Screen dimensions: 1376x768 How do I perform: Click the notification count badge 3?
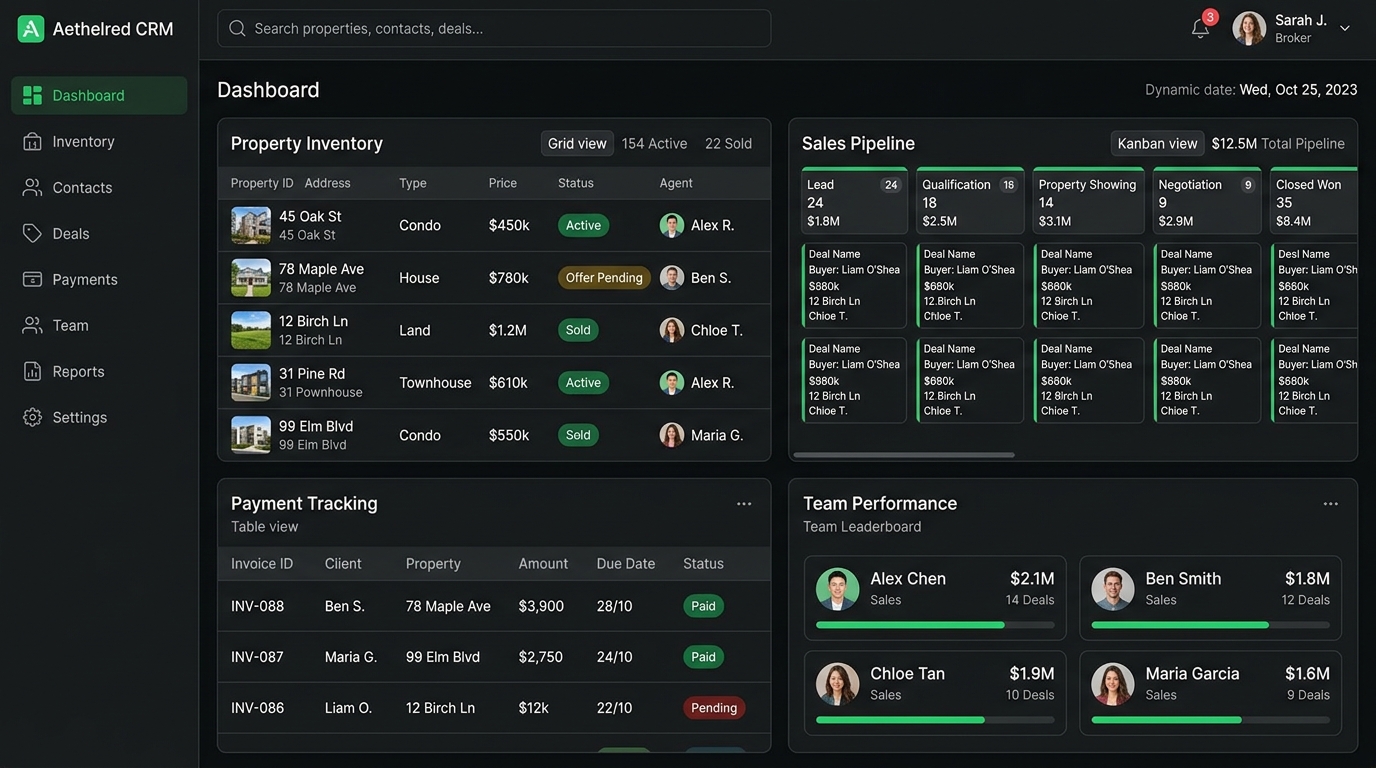(x=1210, y=17)
